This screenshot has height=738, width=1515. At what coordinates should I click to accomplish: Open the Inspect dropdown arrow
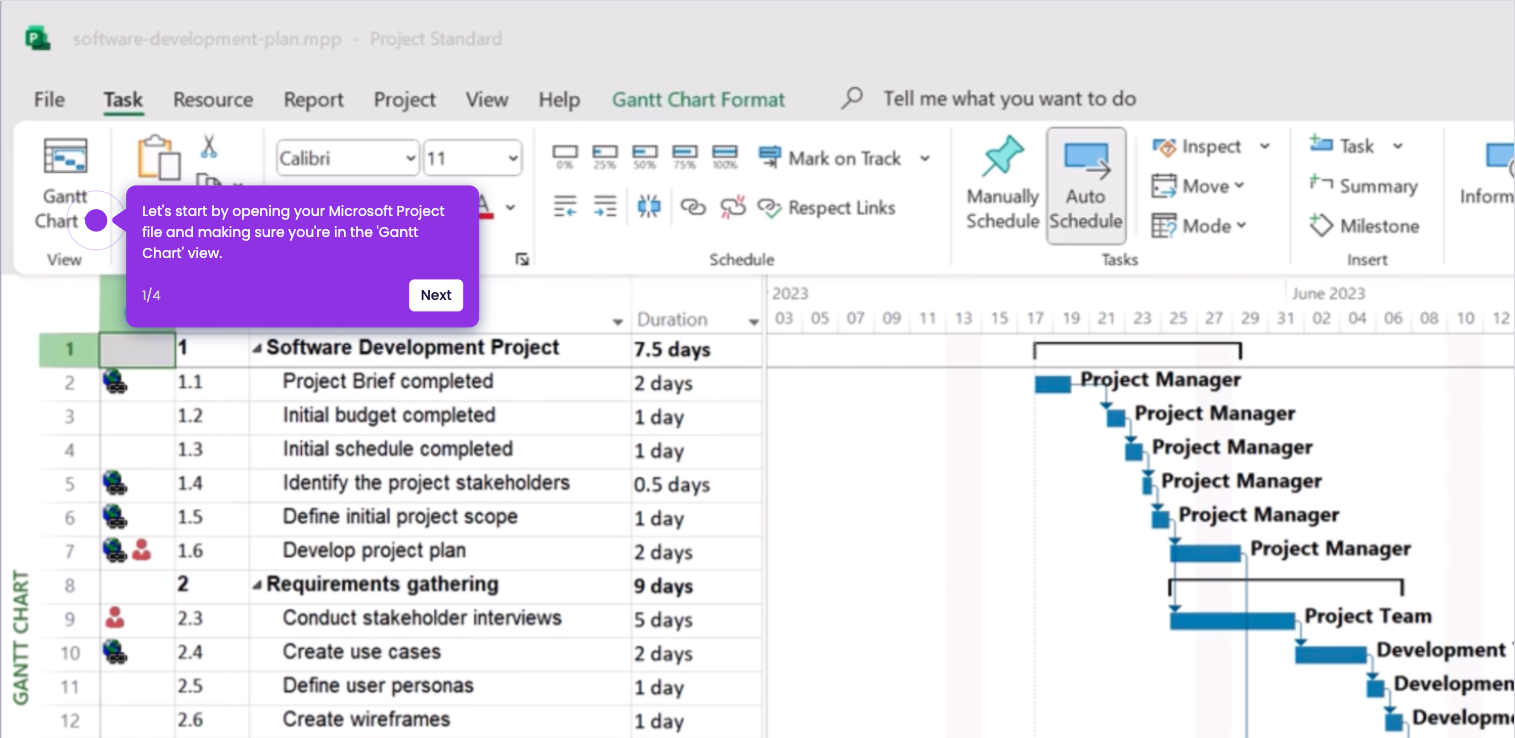[1264, 147]
